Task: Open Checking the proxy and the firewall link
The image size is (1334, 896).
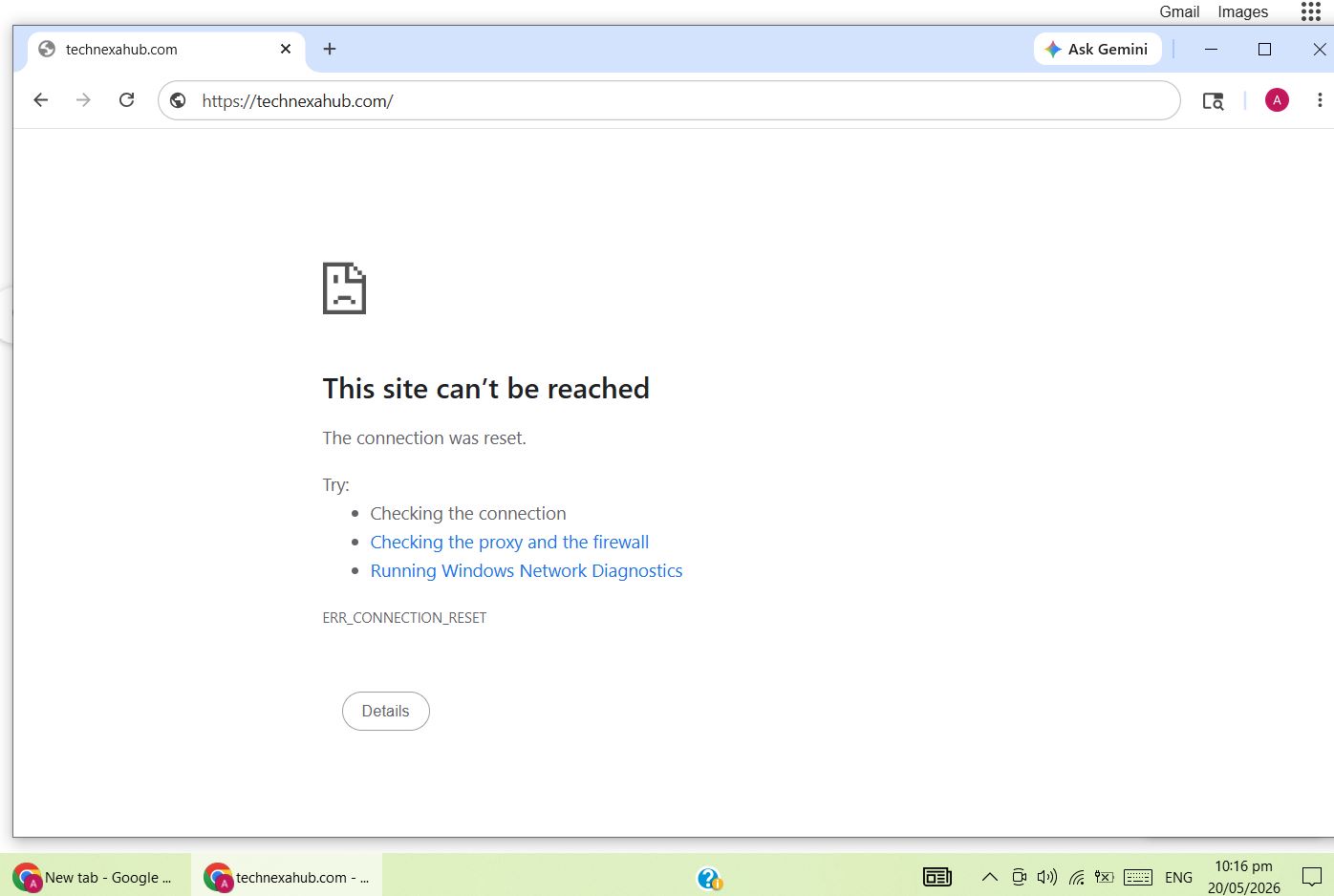Action: [x=509, y=542]
